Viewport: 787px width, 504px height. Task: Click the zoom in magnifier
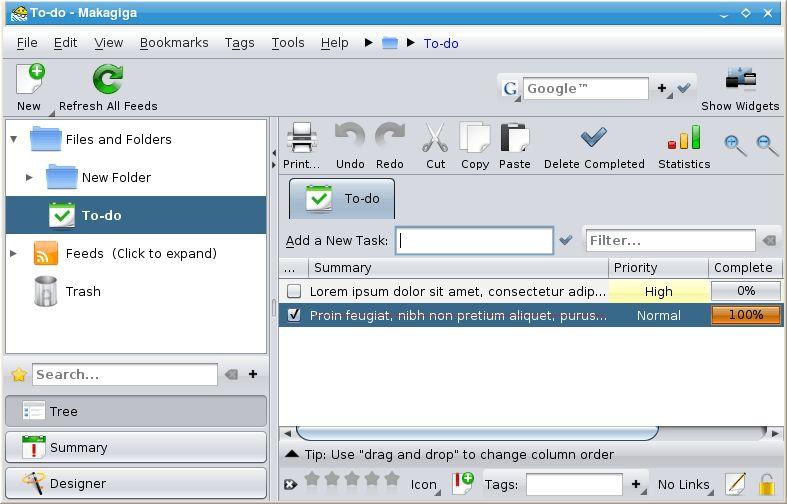(735, 145)
